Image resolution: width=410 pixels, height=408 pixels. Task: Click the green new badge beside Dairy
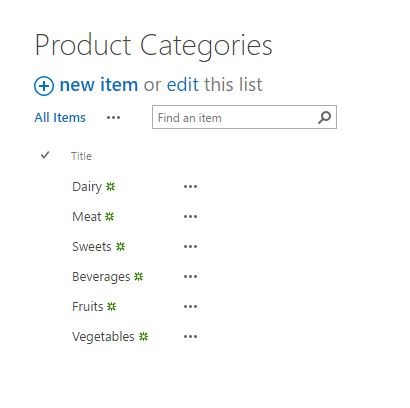coord(110,187)
